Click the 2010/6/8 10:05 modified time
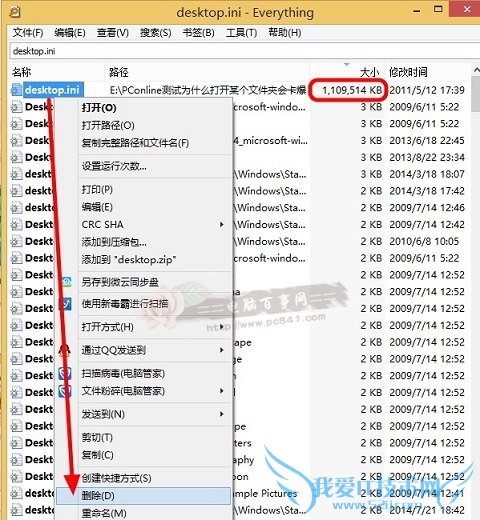The height and width of the screenshot is (520, 480). coord(424,241)
